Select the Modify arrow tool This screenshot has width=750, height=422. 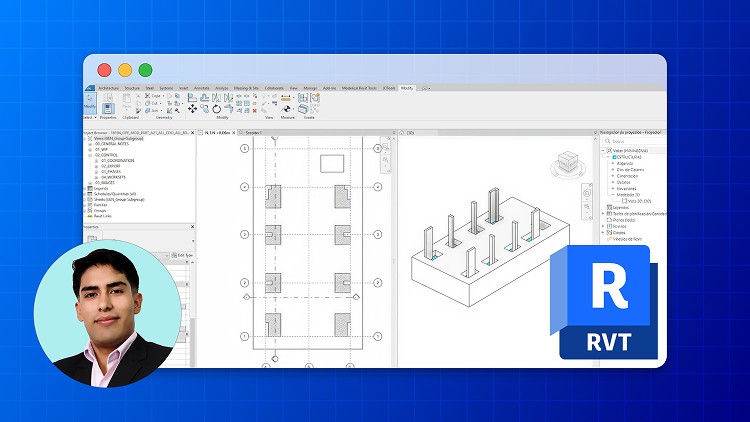click(x=89, y=101)
